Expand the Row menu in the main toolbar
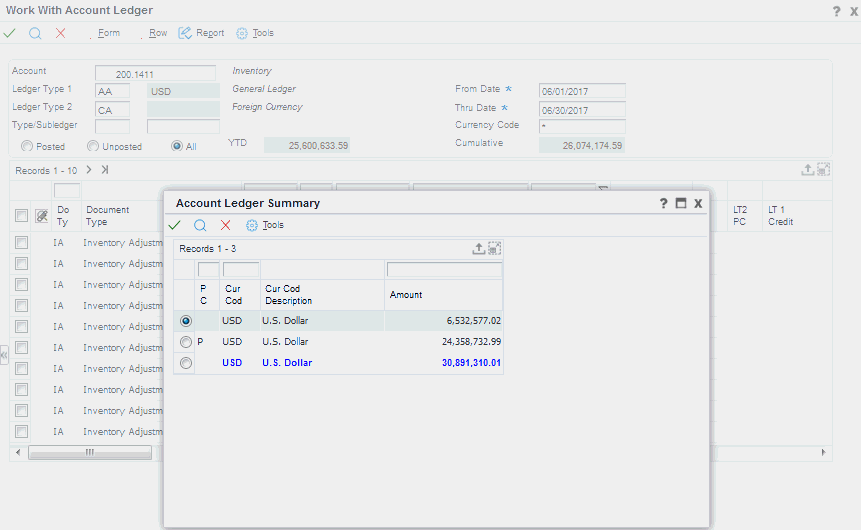The image size is (861, 530). 157,33
